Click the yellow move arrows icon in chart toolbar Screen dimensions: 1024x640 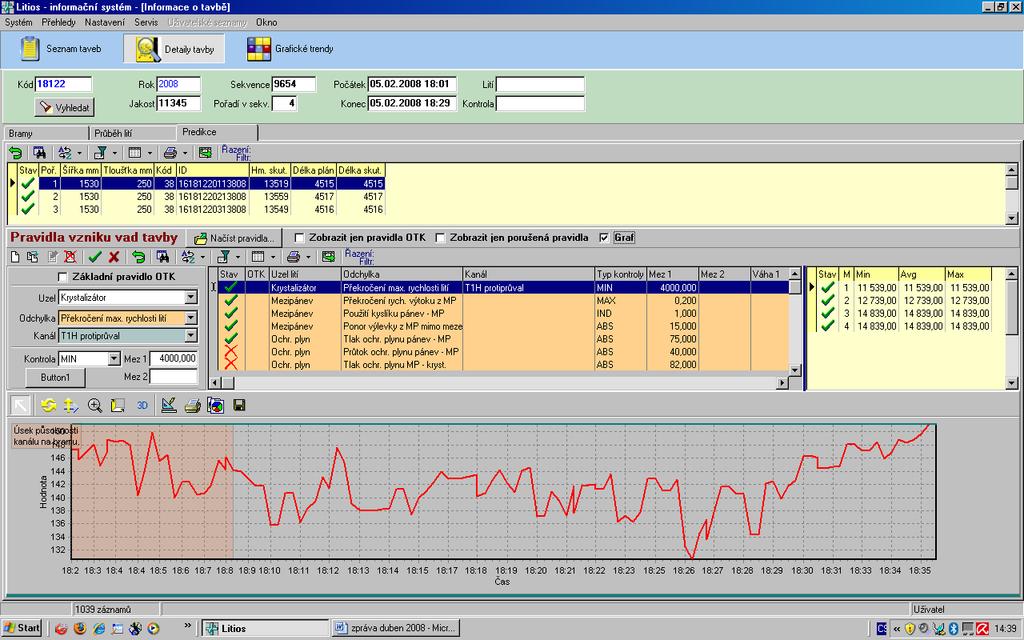71,406
